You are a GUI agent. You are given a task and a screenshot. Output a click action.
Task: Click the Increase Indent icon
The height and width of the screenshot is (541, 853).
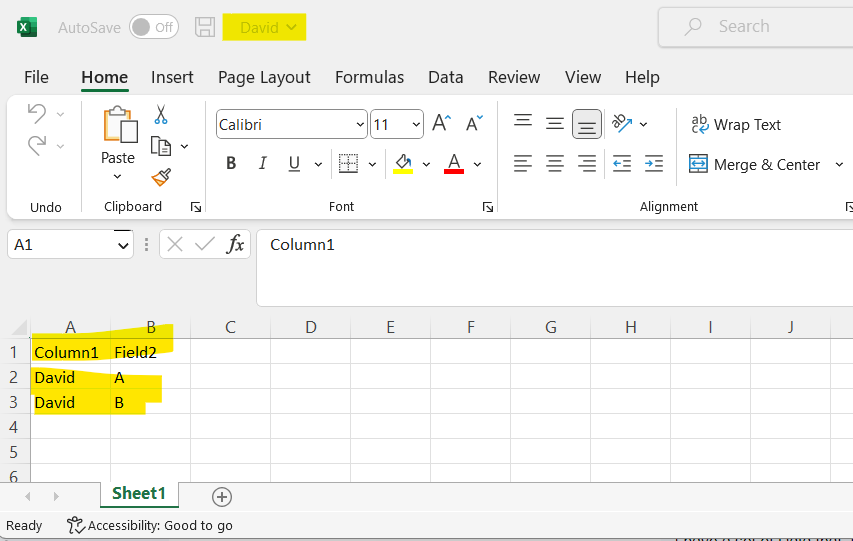pyautogui.click(x=654, y=163)
